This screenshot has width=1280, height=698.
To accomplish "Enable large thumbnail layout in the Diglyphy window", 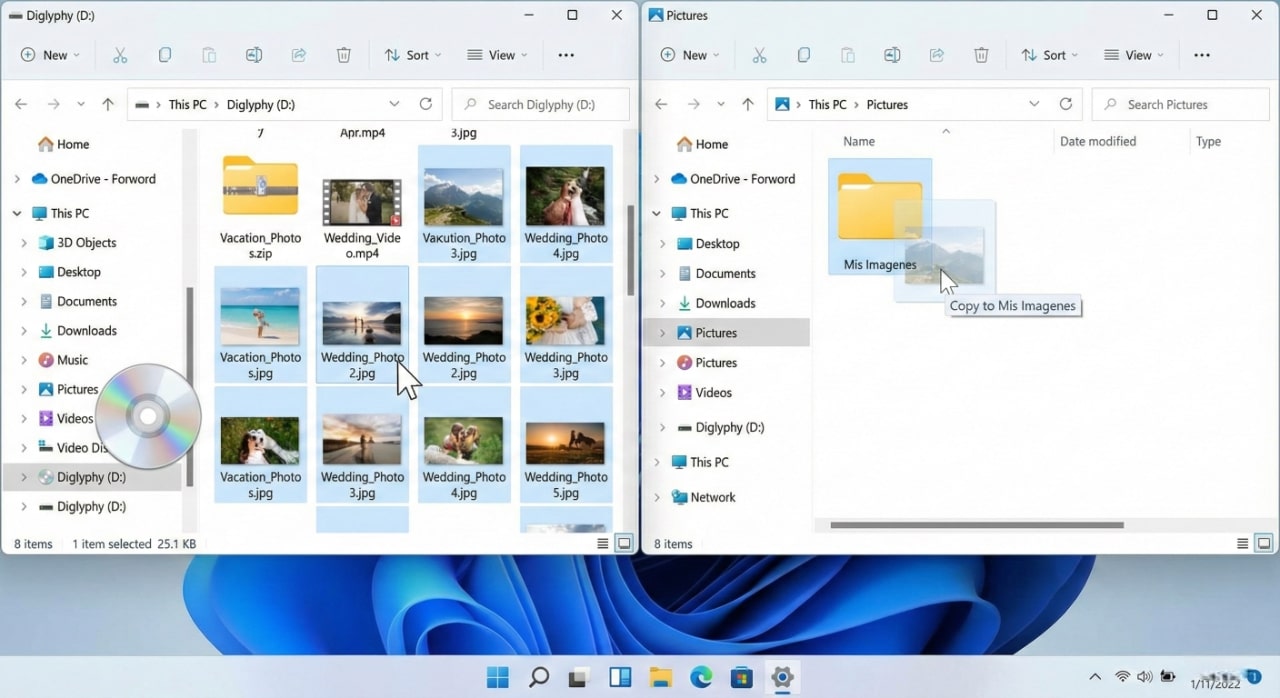I will [624, 543].
